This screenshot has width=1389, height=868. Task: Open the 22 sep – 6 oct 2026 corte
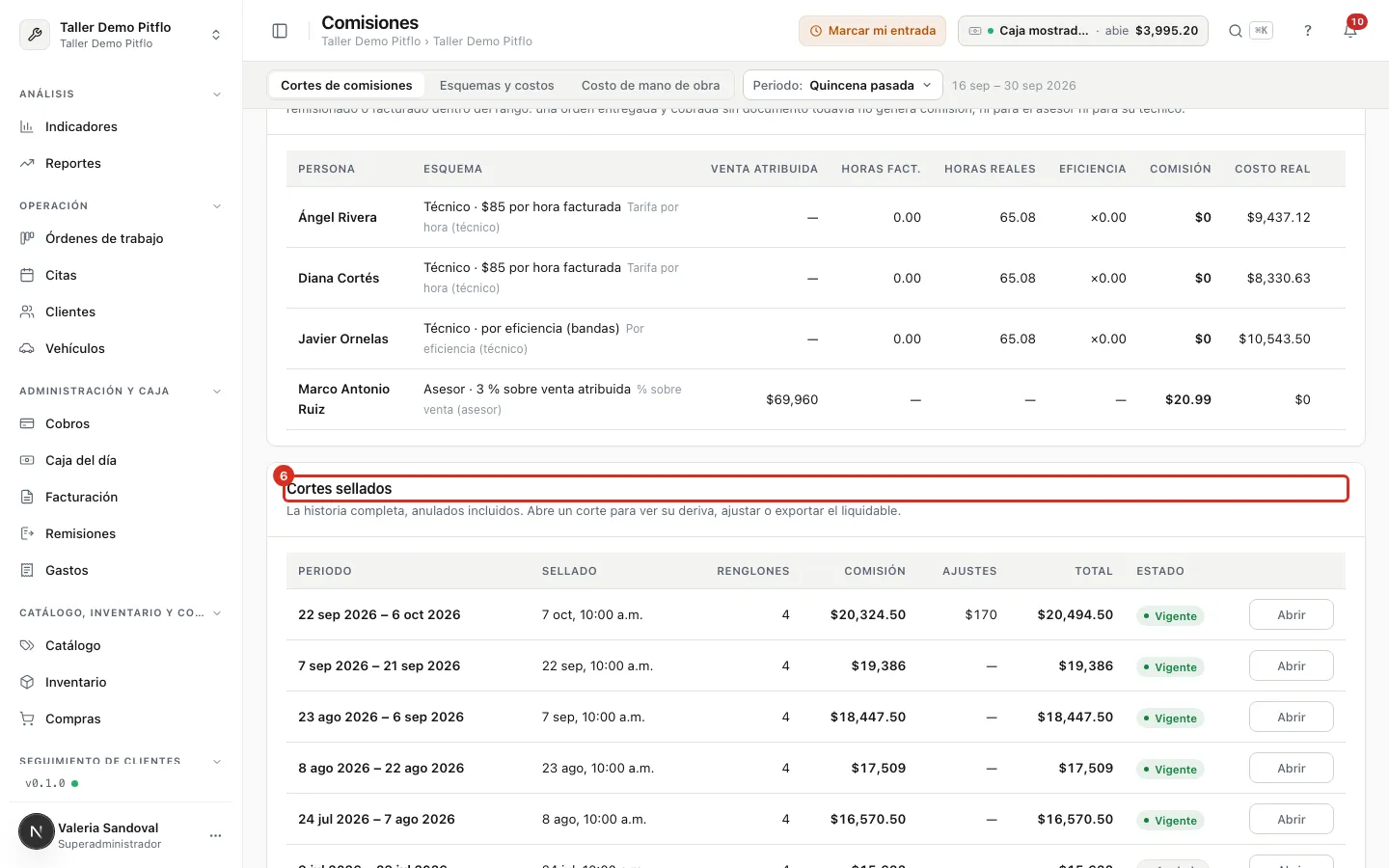[1291, 614]
